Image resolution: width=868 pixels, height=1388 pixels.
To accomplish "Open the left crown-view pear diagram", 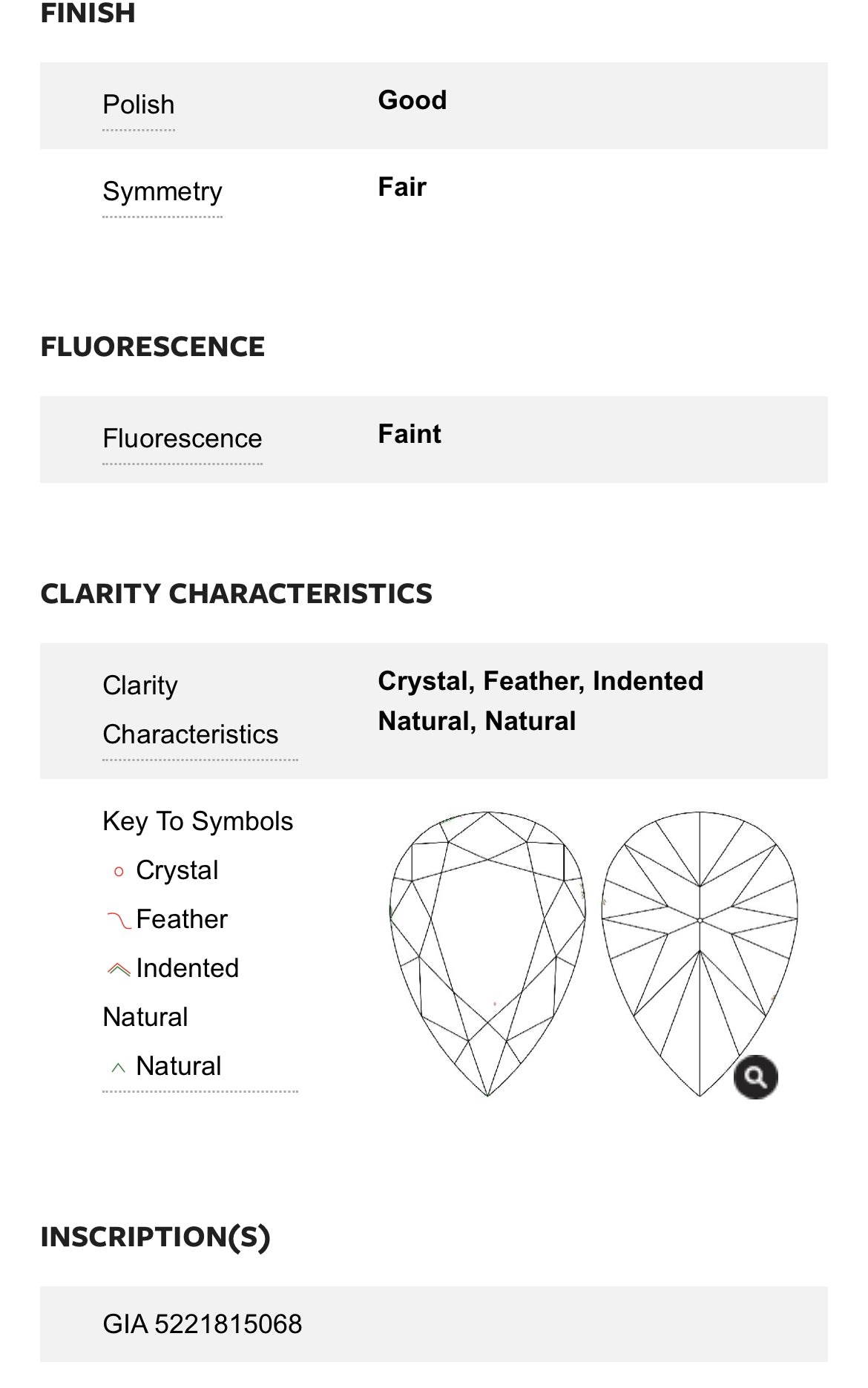I will [487, 953].
